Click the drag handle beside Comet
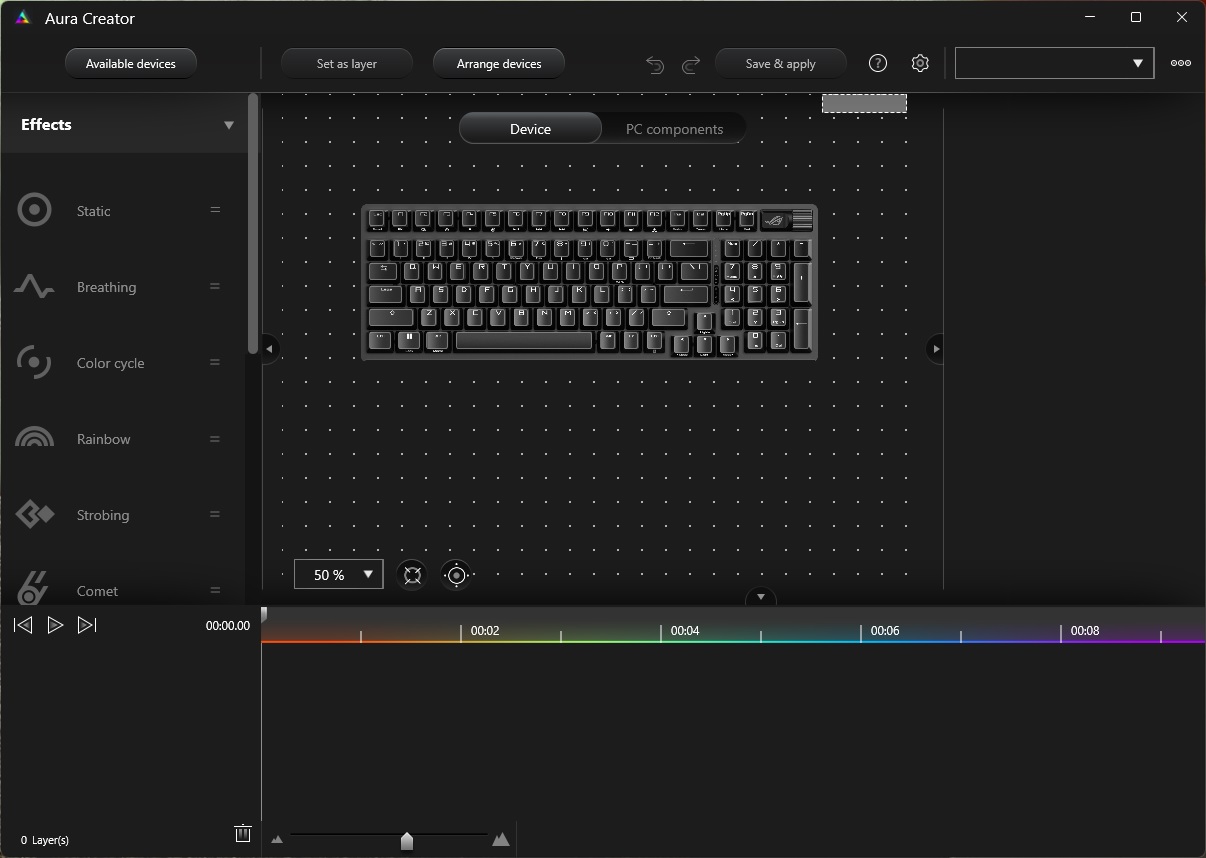 click(214, 590)
